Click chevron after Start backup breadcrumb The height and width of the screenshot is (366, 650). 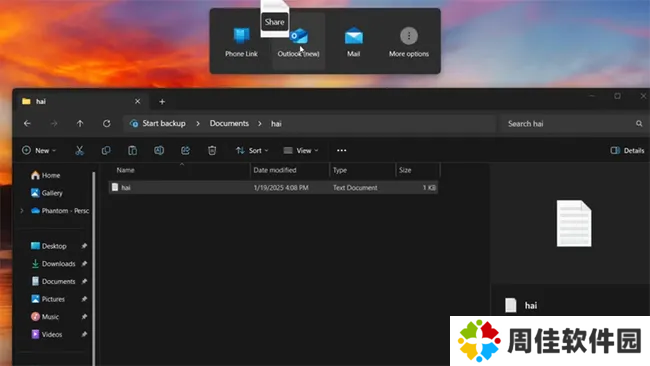(198, 124)
